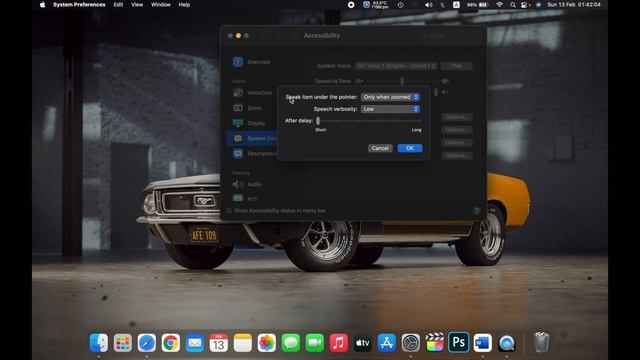Launch Safari from the Dock

[x=147, y=343]
